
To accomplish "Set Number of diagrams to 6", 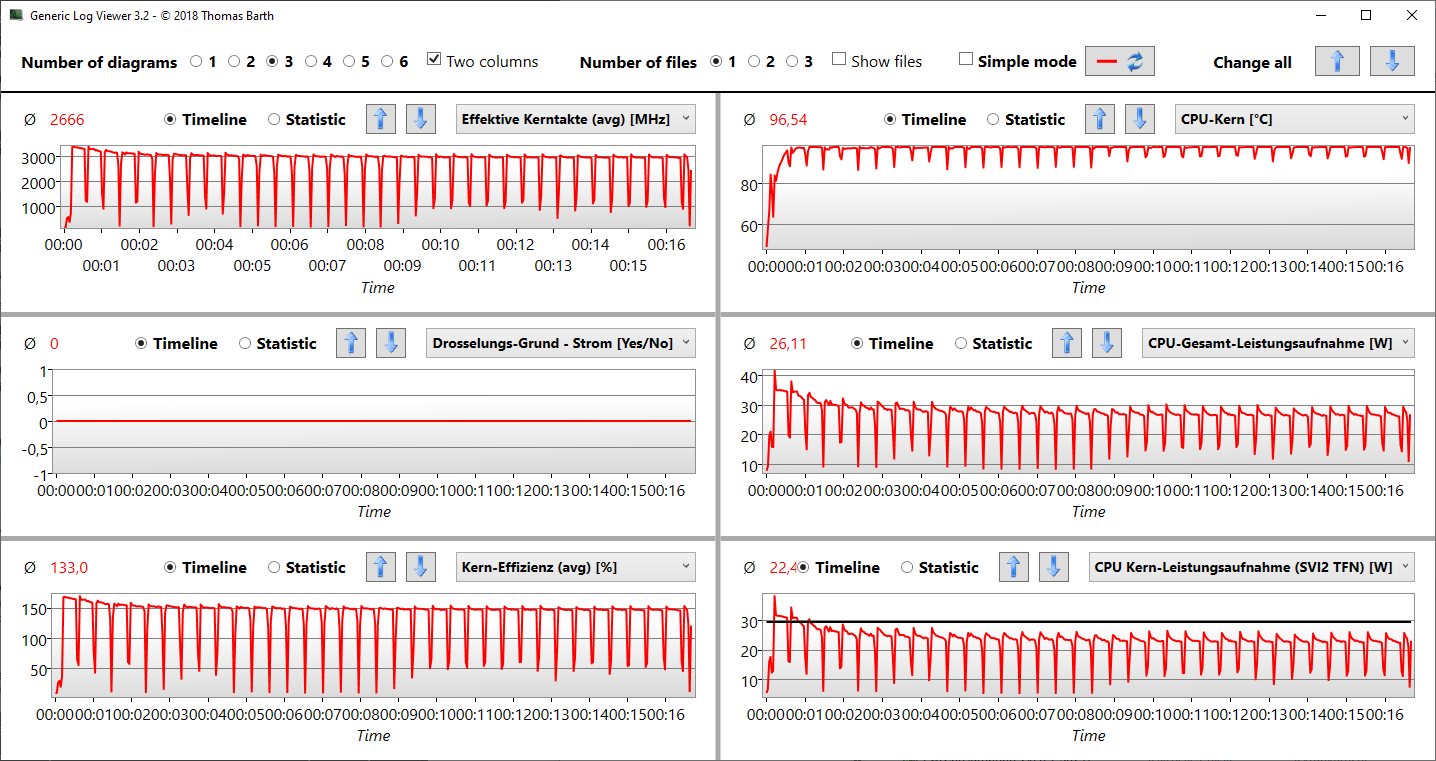I will click(388, 61).
